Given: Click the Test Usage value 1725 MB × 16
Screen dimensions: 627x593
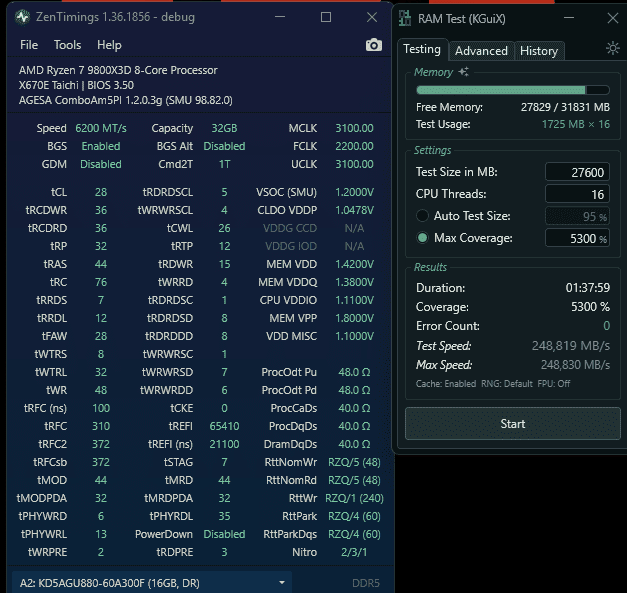Looking at the screenshot, I should pos(575,124).
